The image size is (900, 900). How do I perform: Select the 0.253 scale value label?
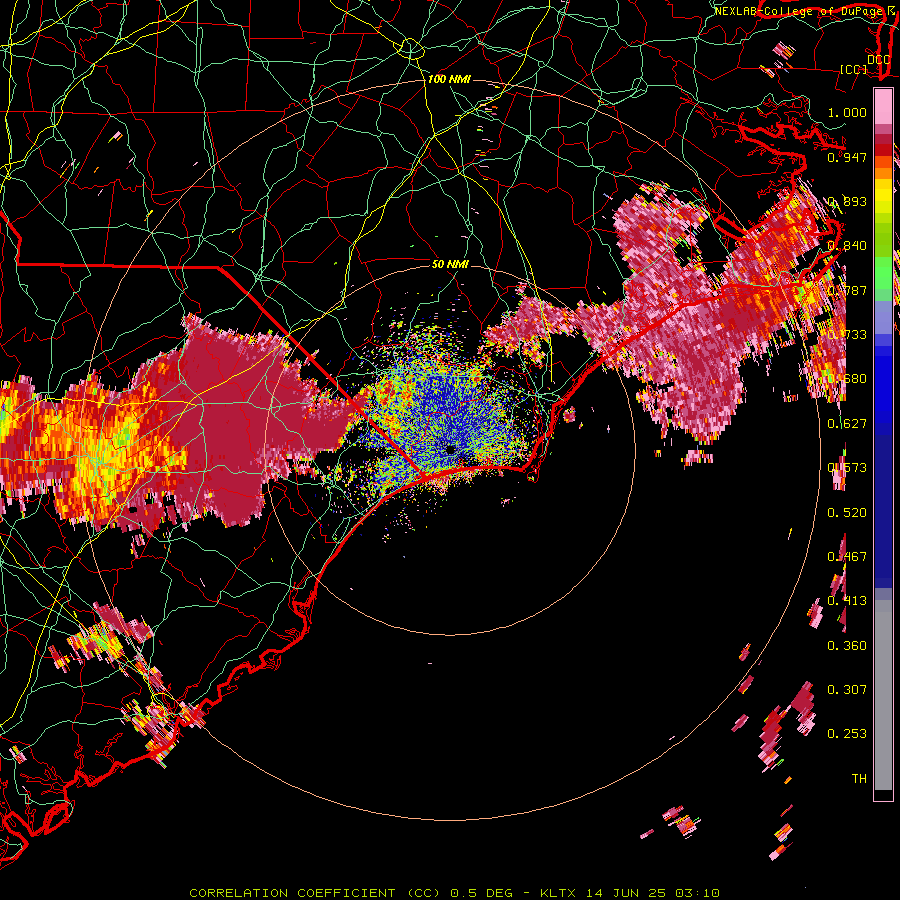coord(847,734)
